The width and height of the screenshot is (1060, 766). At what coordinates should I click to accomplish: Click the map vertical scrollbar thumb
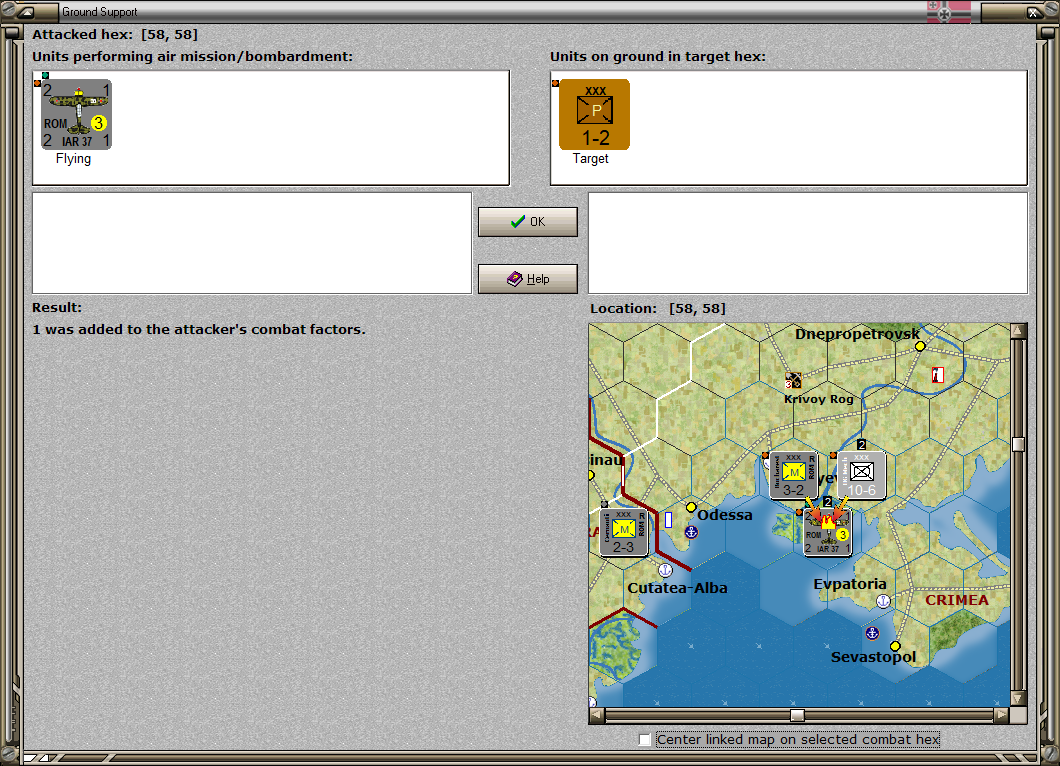point(1018,444)
